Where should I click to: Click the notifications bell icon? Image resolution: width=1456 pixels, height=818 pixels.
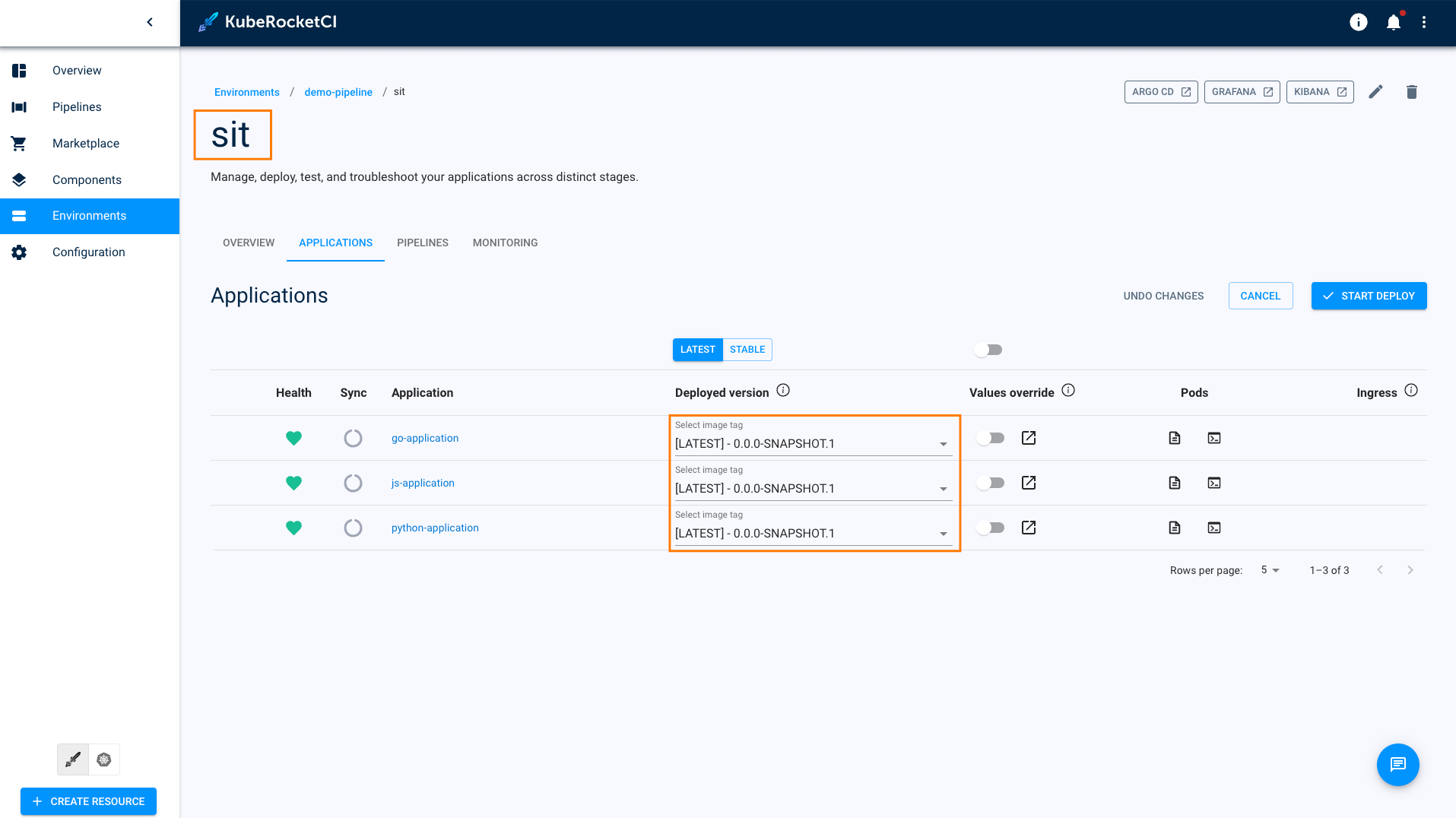(1393, 23)
